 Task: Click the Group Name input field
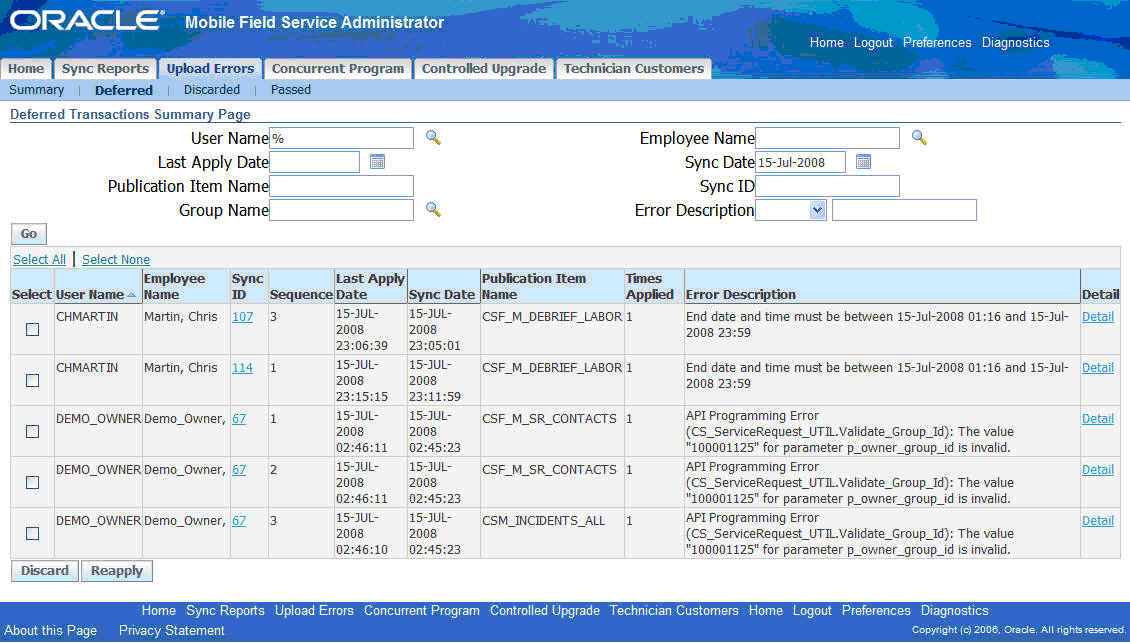(x=342, y=210)
